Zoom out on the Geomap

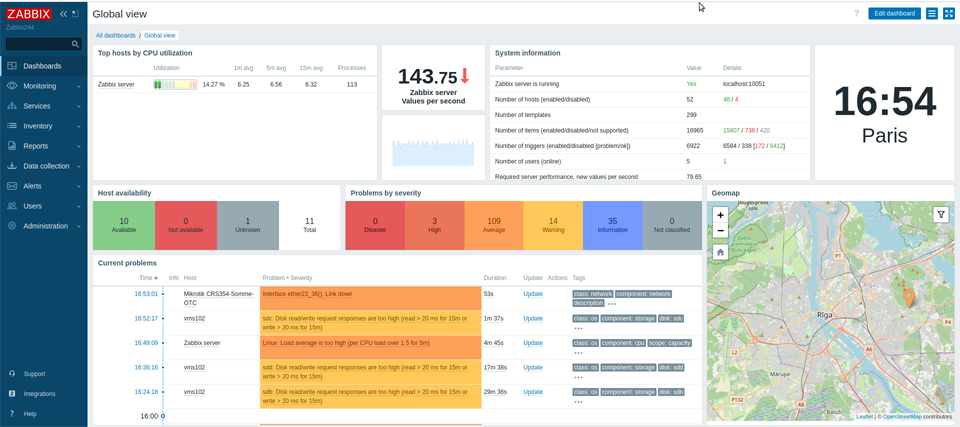click(721, 231)
